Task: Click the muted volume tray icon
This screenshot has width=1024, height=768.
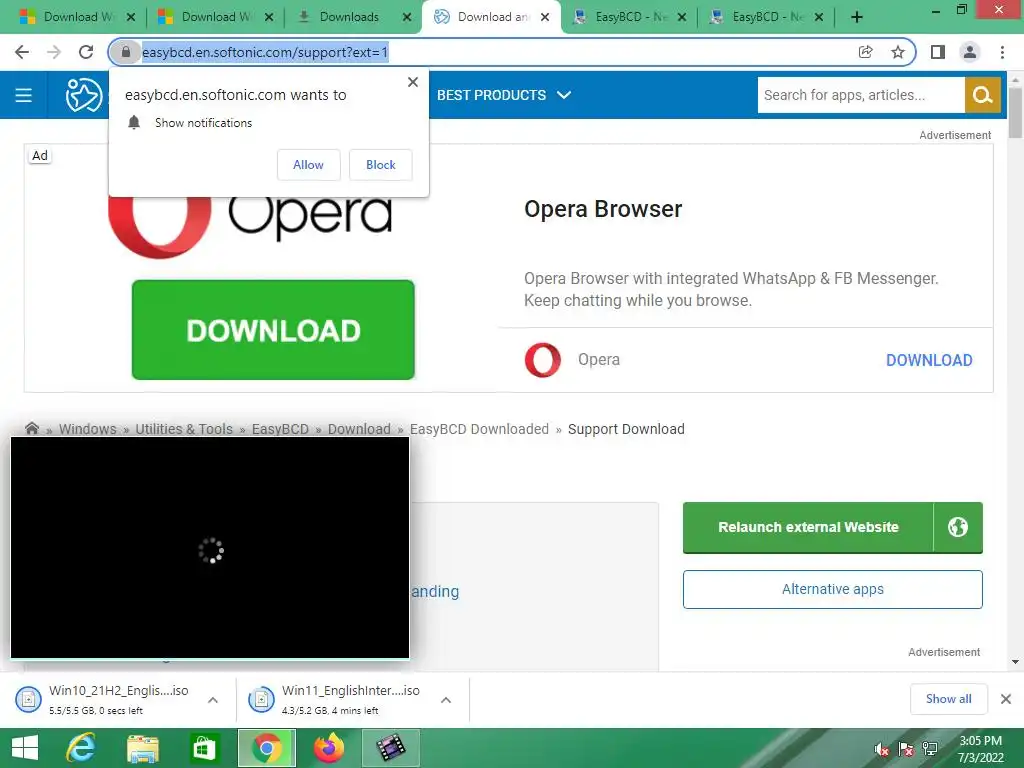Action: pyautogui.click(x=881, y=750)
